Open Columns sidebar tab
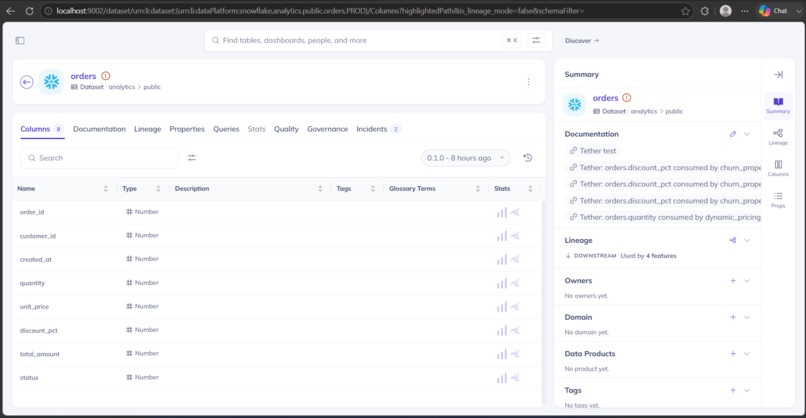Screen dimensions: 806x418 pyautogui.click(x=778, y=168)
